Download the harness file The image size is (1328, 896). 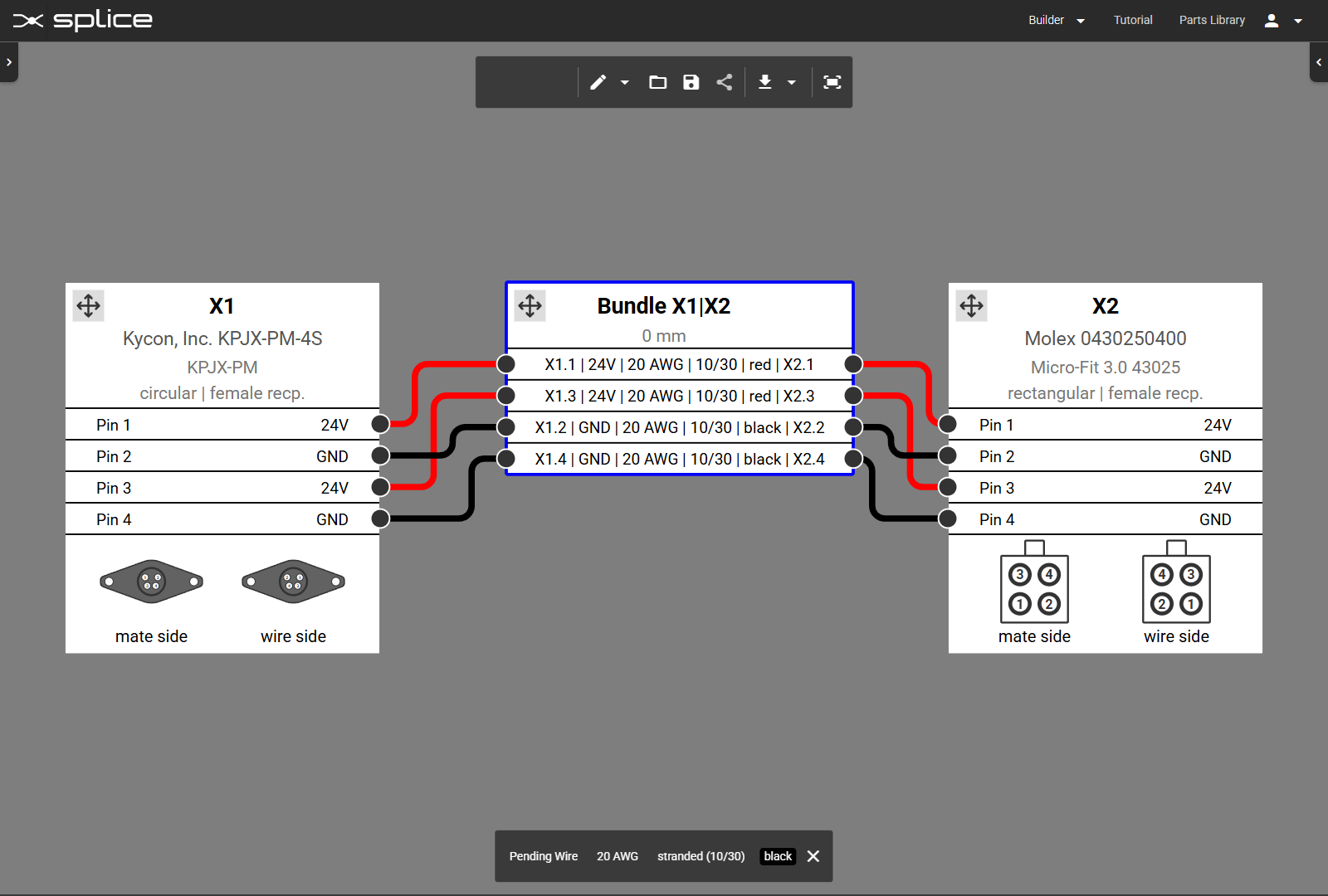pyautogui.click(x=764, y=82)
